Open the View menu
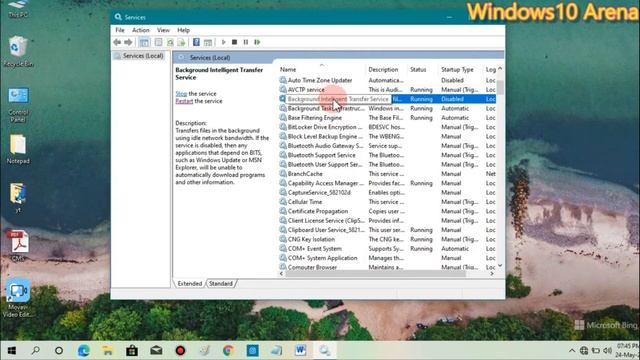Image resolution: width=640 pixels, height=360 pixels. tap(163, 30)
